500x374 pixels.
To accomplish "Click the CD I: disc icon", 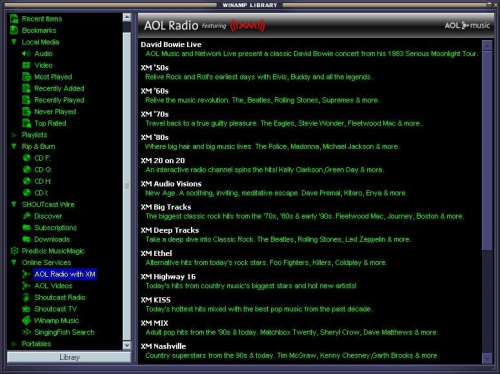I will click(x=27, y=193).
